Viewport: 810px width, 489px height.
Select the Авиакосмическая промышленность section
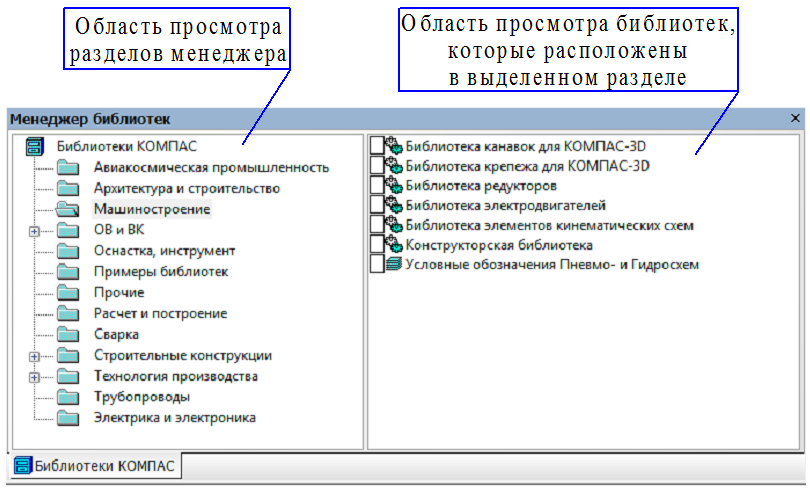(x=211, y=168)
